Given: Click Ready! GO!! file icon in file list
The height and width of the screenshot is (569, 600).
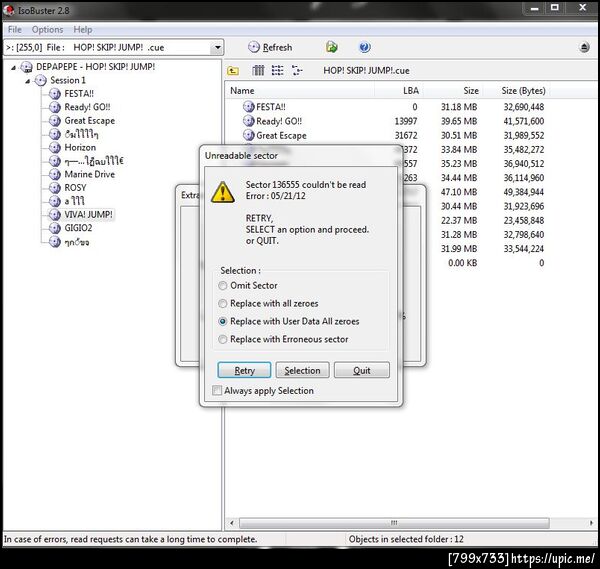Looking at the screenshot, I should tap(249, 121).
